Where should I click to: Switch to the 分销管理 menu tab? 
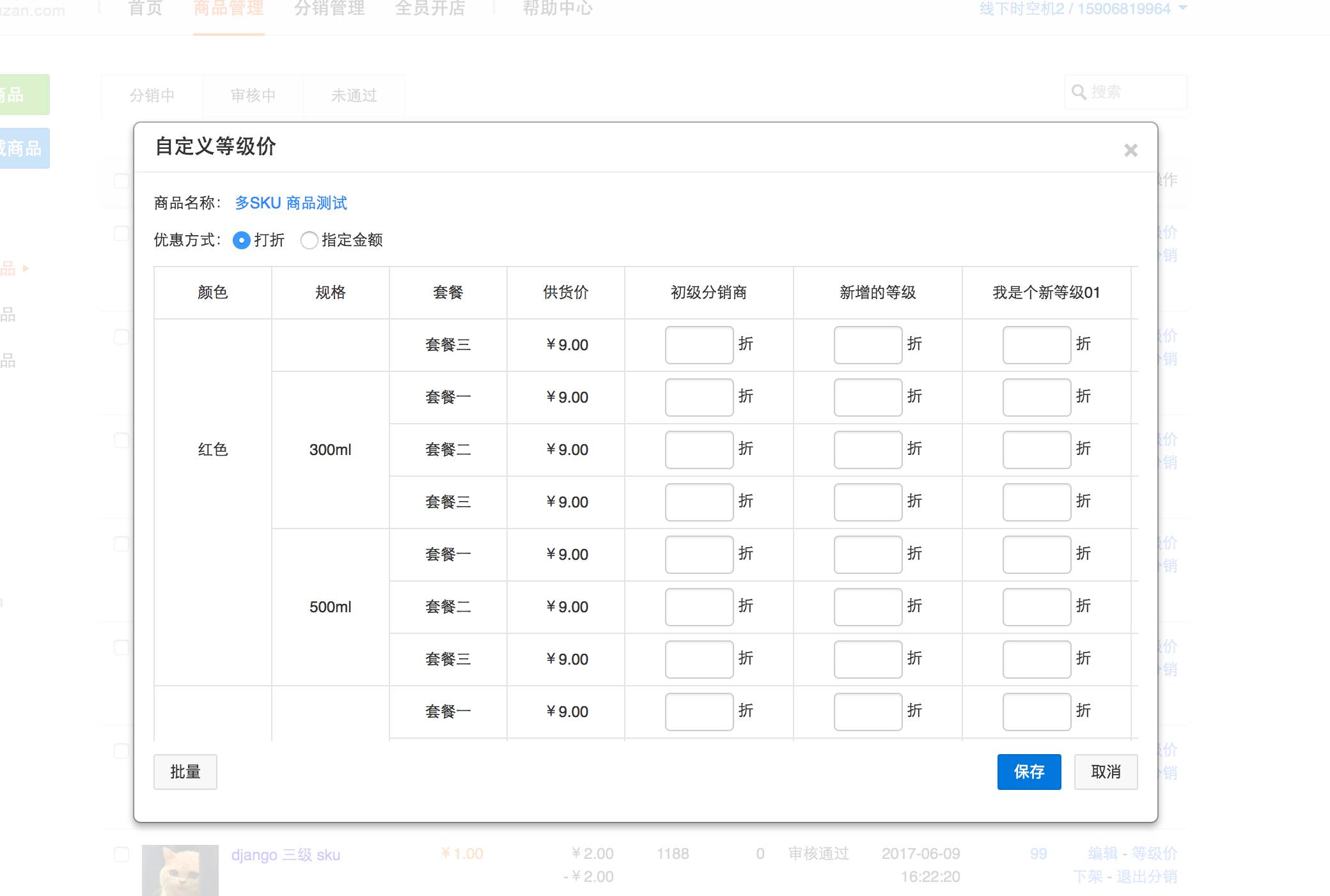click(x=329, y=9)
